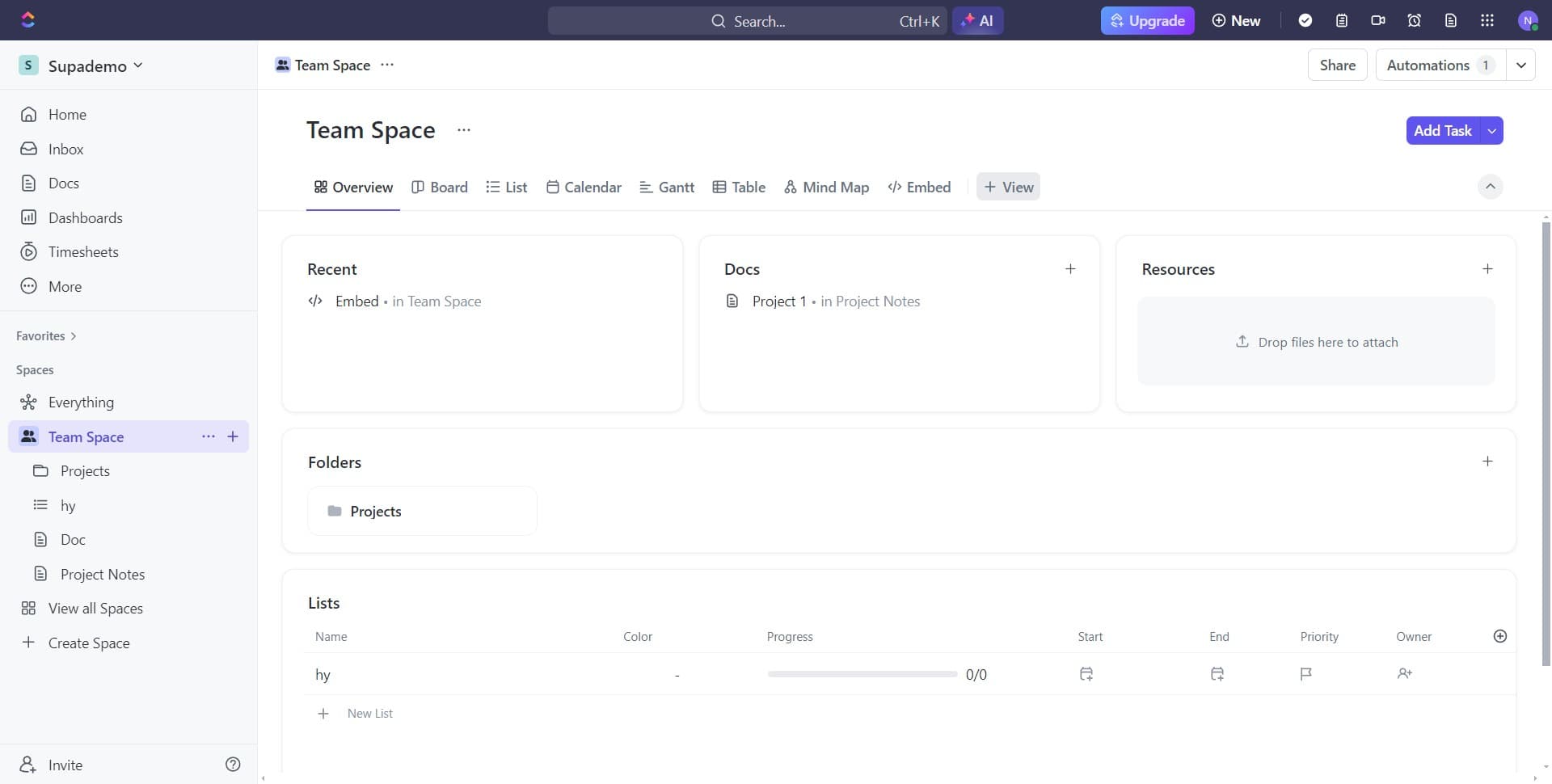Add column using plus circle in Lists
Viewport: 1552px width, 784px height.
[1499, 636]
